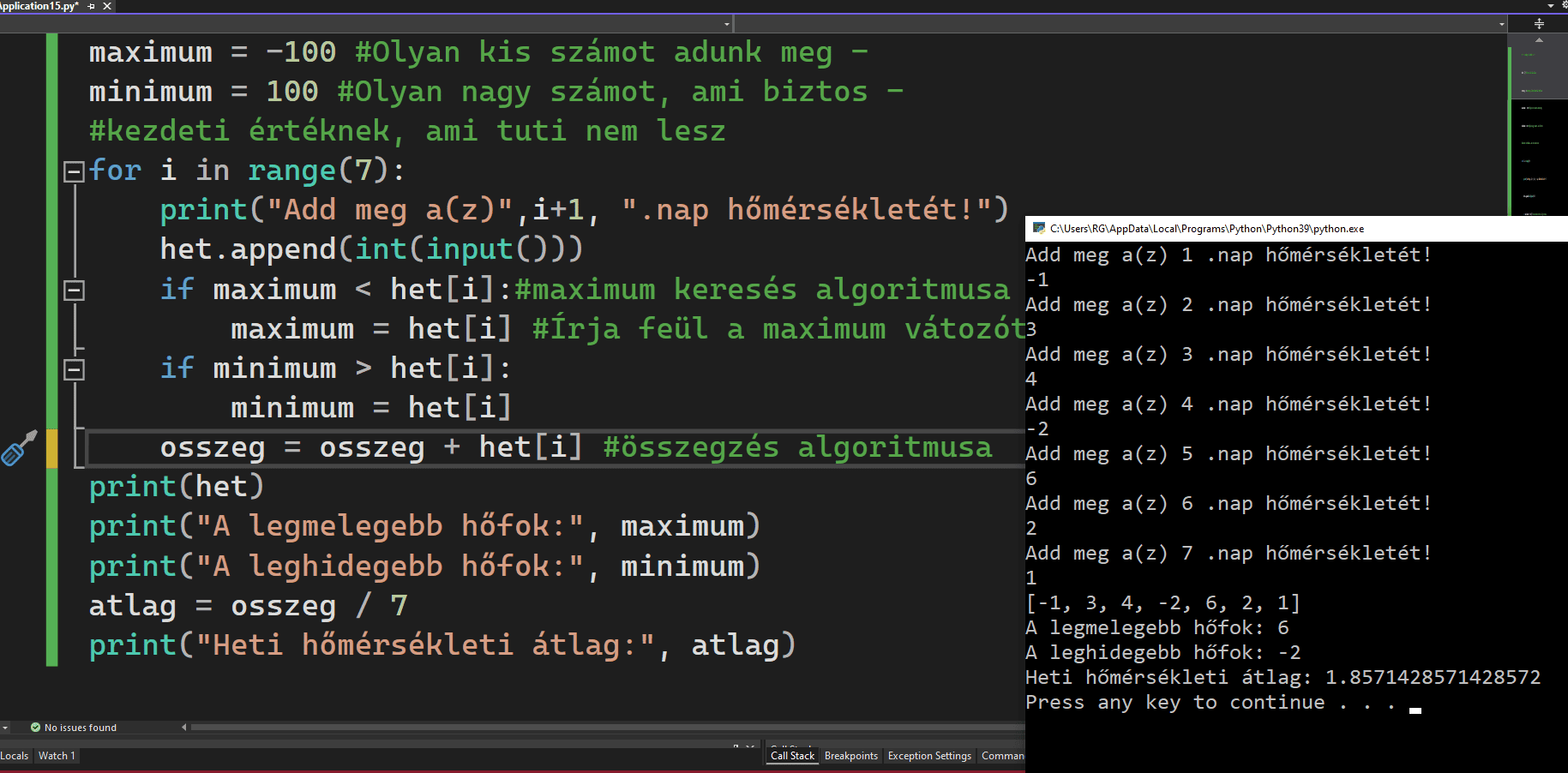This screenshot has width=1568, height=773.
Task: Close the Application15.py editor tab
Action: (x=107, y=6)
